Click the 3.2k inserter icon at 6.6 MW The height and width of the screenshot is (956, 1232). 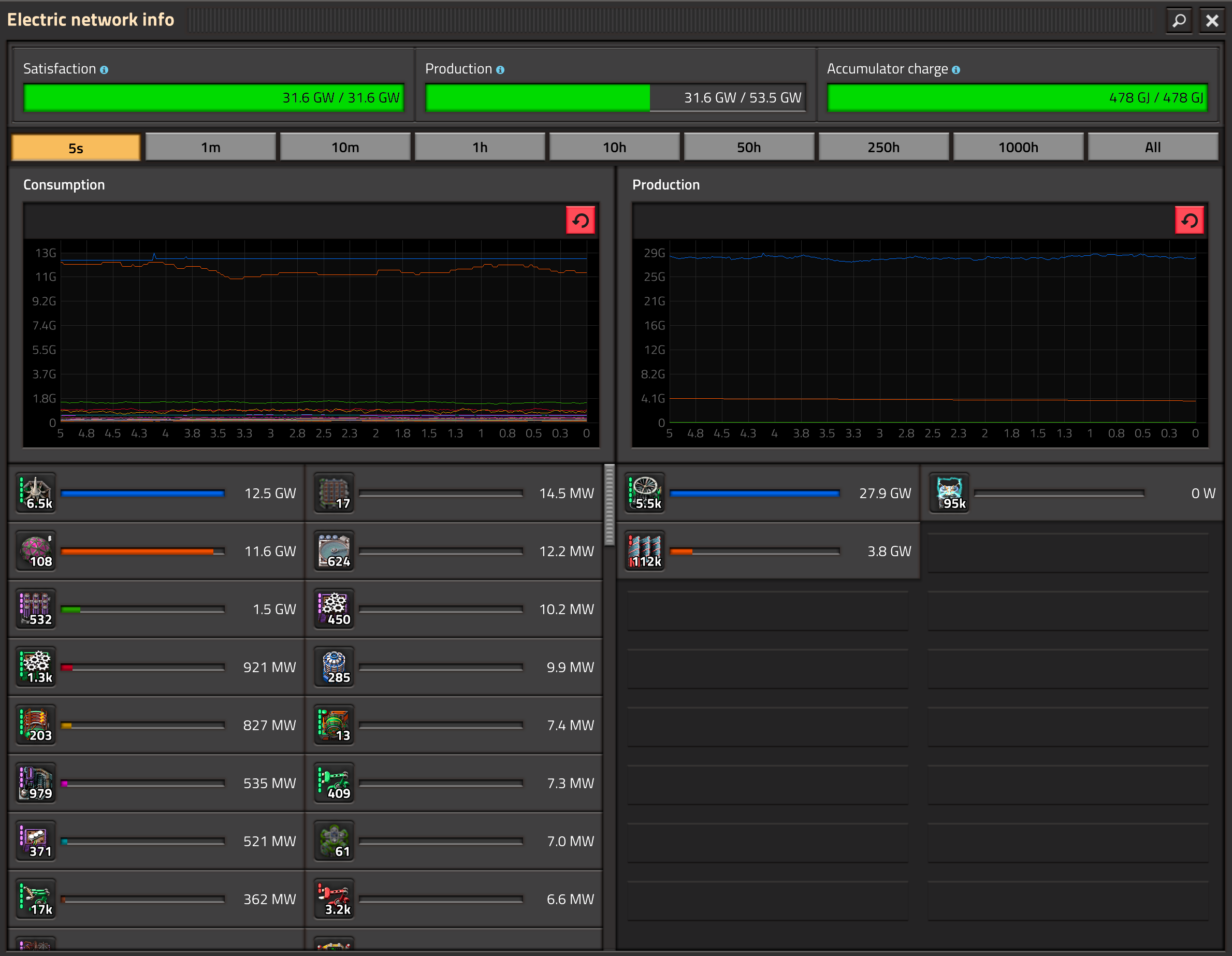click(x=335, y=899)
